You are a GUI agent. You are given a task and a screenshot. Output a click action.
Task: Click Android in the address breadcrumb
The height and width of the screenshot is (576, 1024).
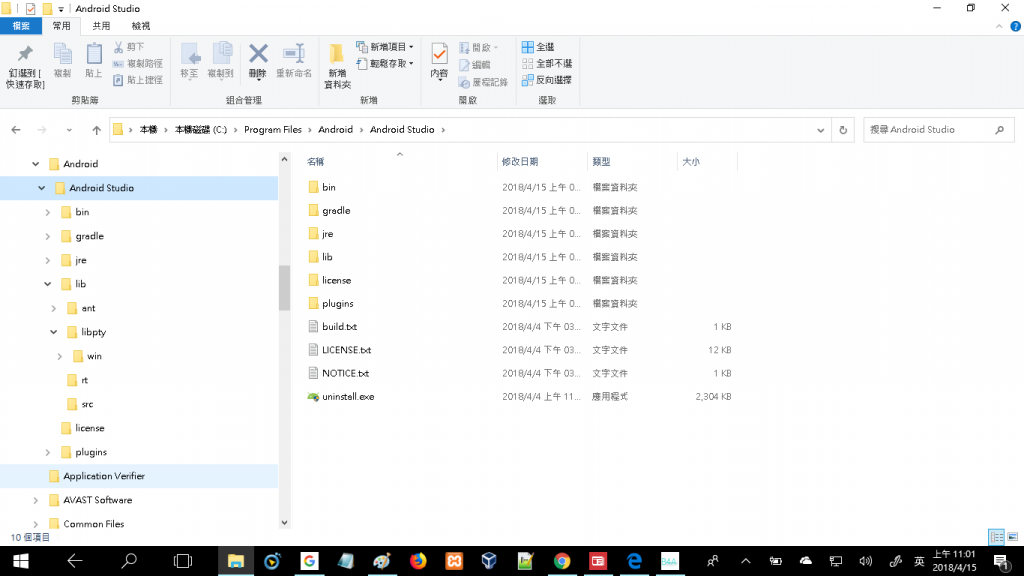tap(336, 130)
